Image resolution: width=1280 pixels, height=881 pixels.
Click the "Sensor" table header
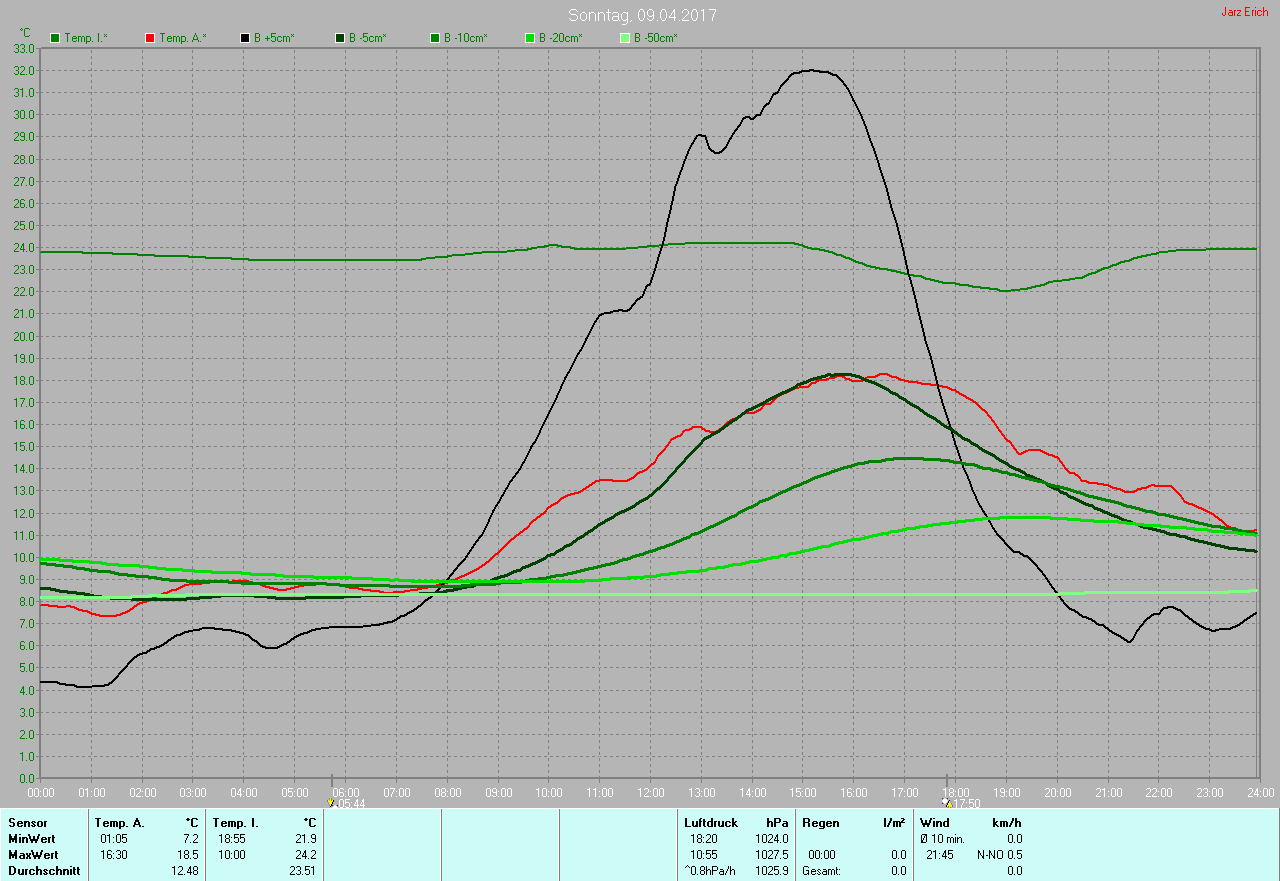27,823
